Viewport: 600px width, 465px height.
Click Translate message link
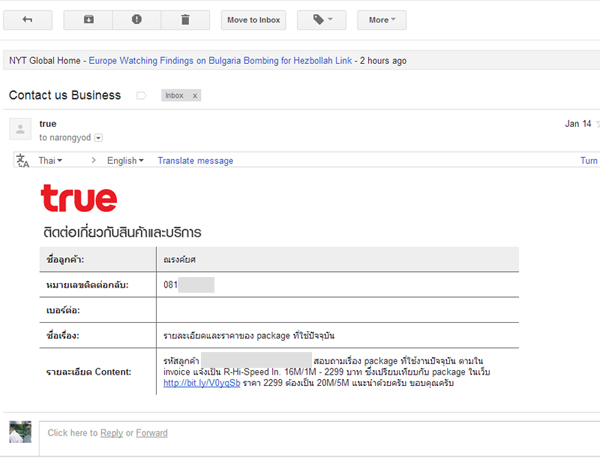coord(196,160)
